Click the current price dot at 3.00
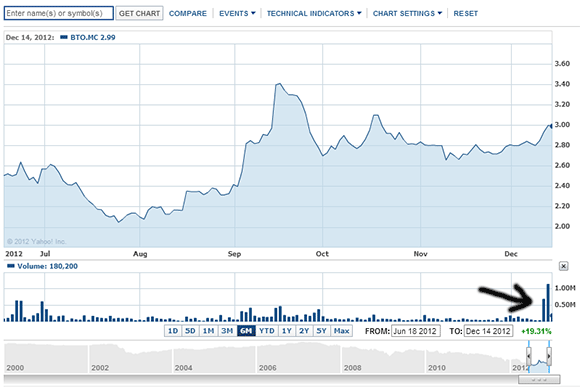Image resolution: width=580 pixels, height=387 pixels. tap(550, 126)
